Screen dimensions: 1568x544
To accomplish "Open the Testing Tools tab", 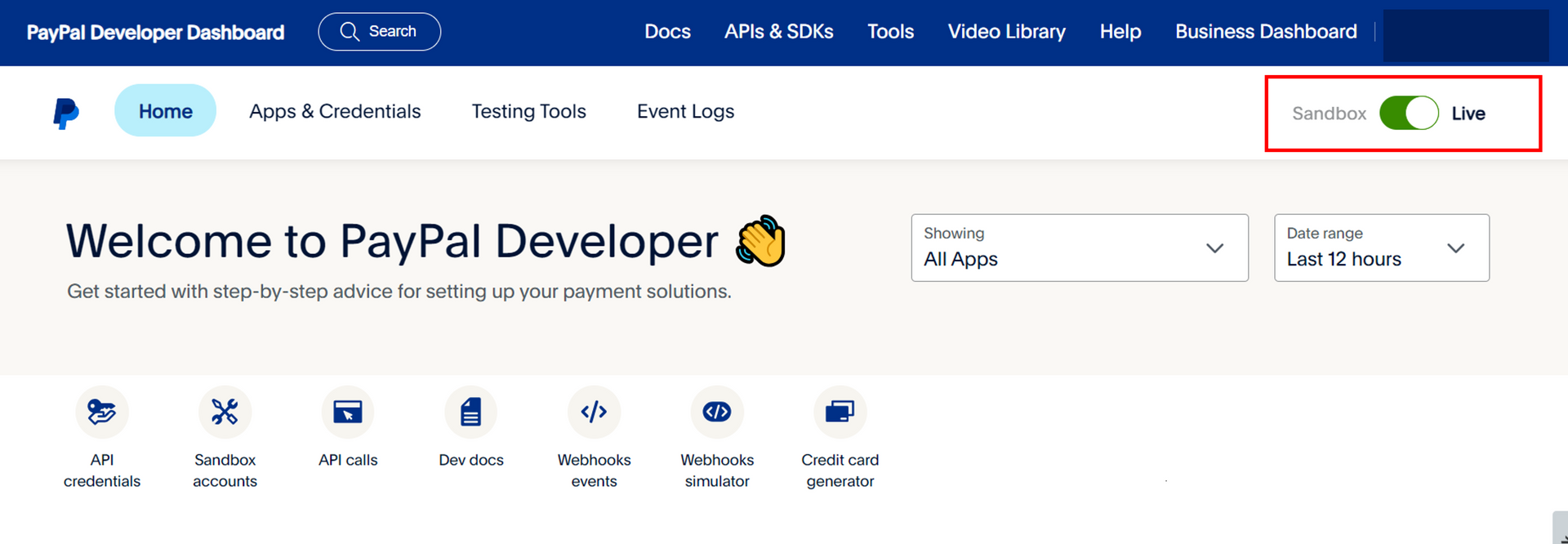I will pyautogui.click(x=528, y=111).
